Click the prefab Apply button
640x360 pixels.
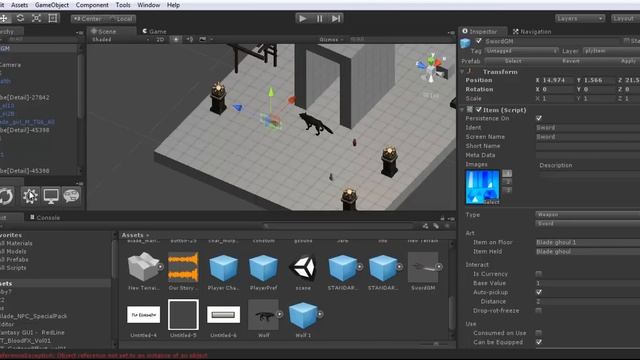[x=620, y=61]
